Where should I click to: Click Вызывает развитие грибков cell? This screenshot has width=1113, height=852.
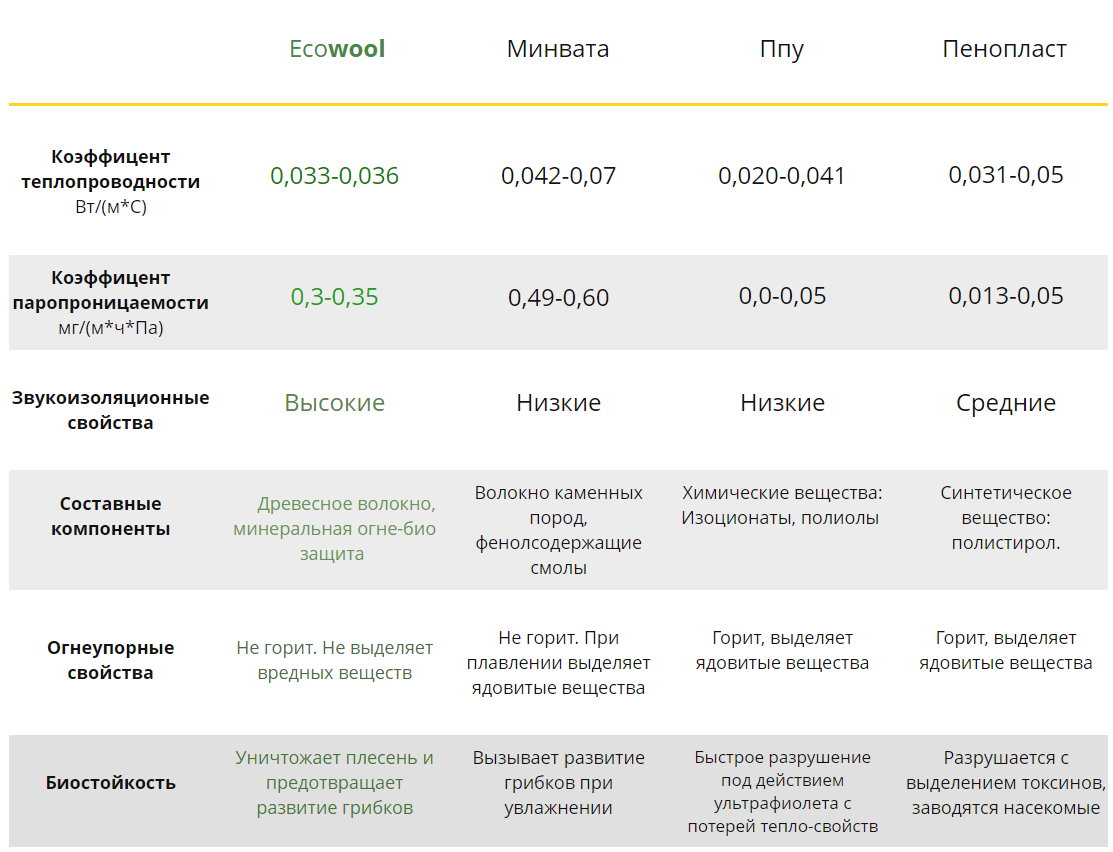[559, 783]
